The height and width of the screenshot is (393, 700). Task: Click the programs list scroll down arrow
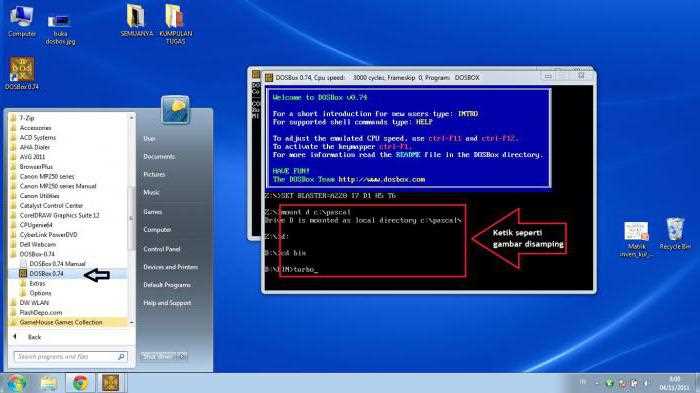pyautogui.click(x=131, y=322)
